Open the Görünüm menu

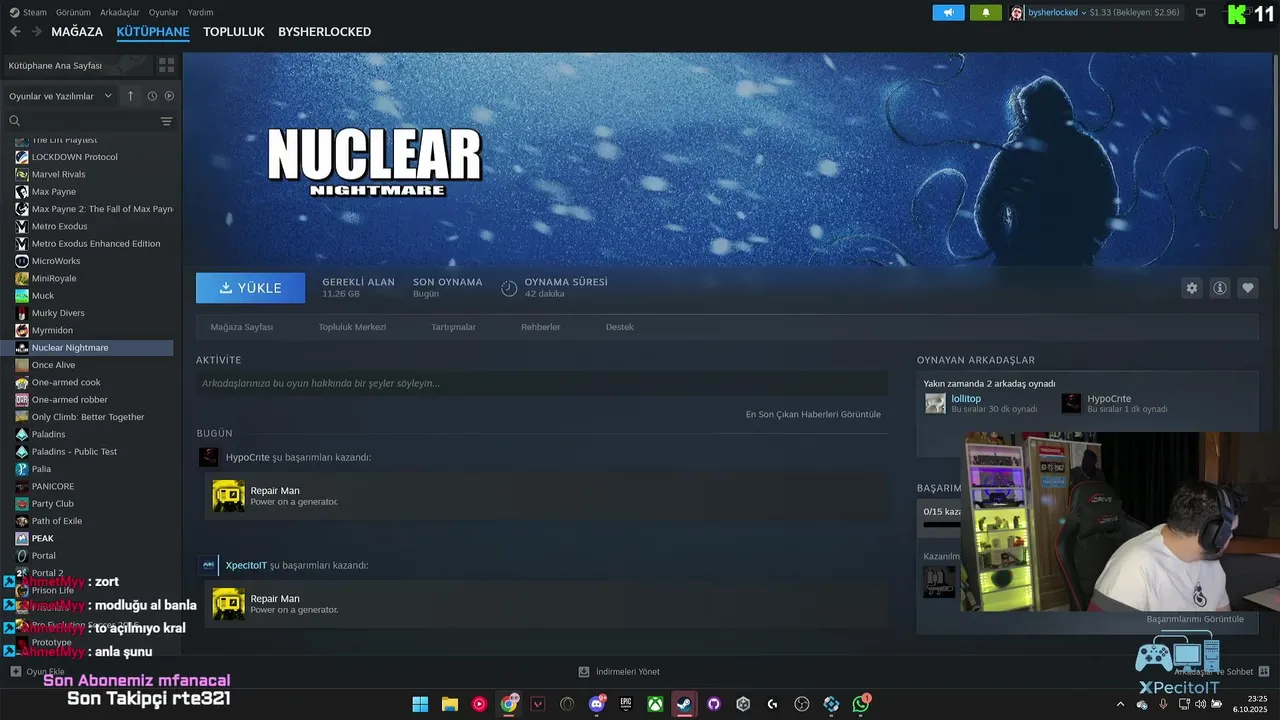click(73, 12)
